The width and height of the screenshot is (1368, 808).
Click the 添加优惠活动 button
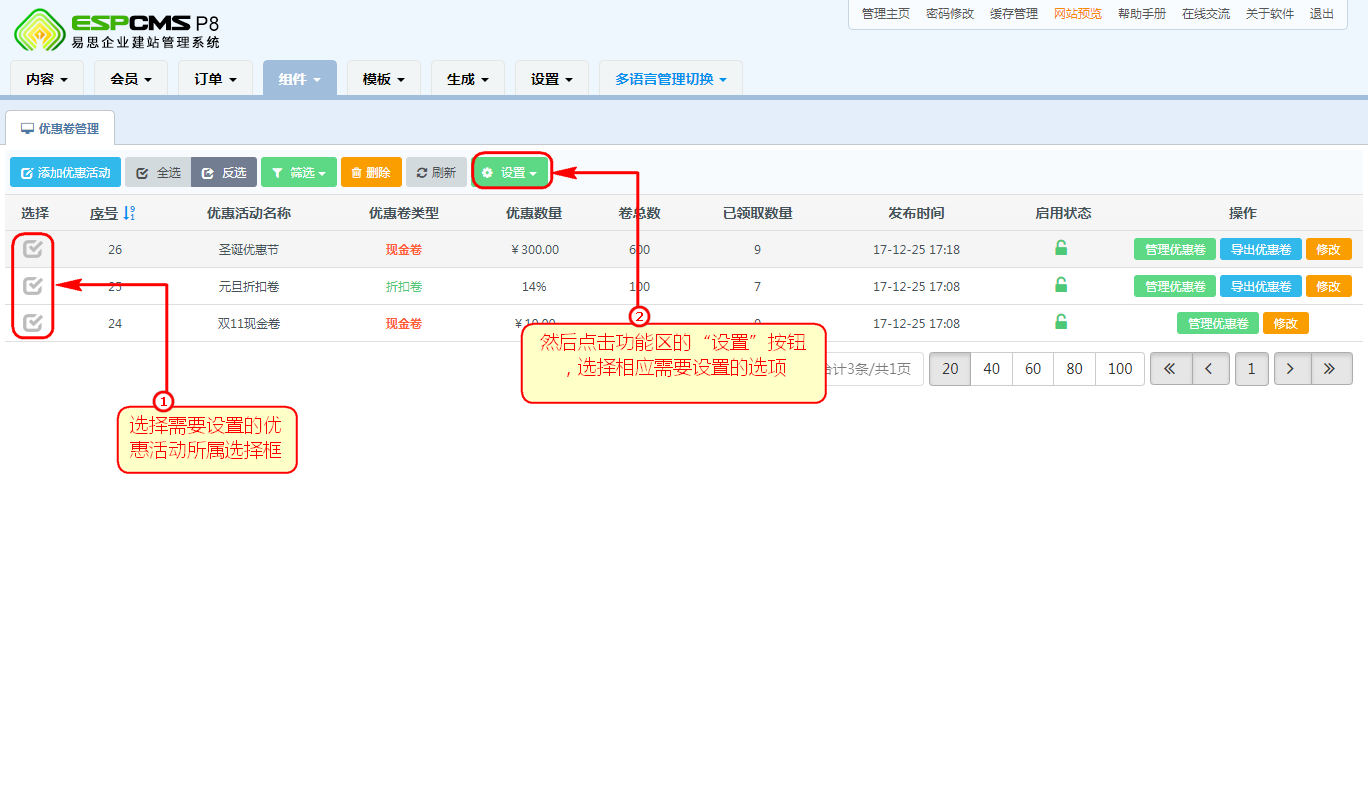[x=65, y=173]
